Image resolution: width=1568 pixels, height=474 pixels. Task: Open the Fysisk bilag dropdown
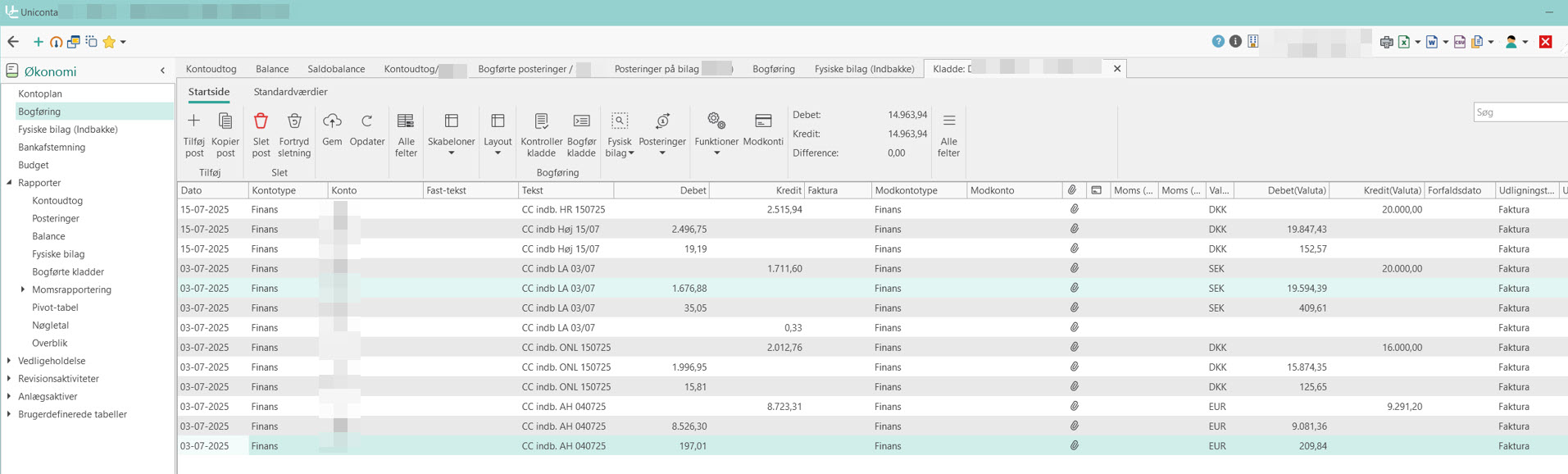620,135
